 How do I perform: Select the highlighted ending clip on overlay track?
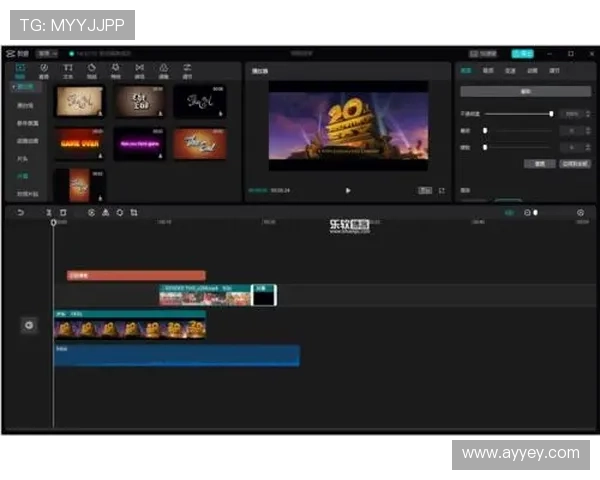pos(264,295)
